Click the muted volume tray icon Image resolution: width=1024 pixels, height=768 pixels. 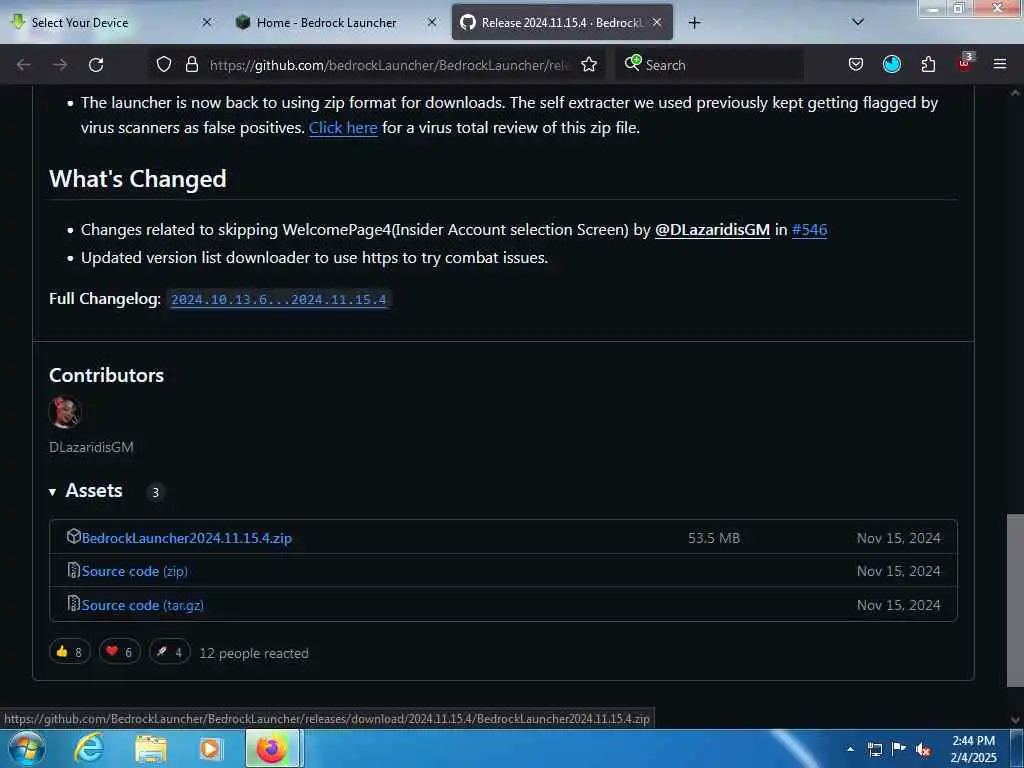click(x=923, y=750)
